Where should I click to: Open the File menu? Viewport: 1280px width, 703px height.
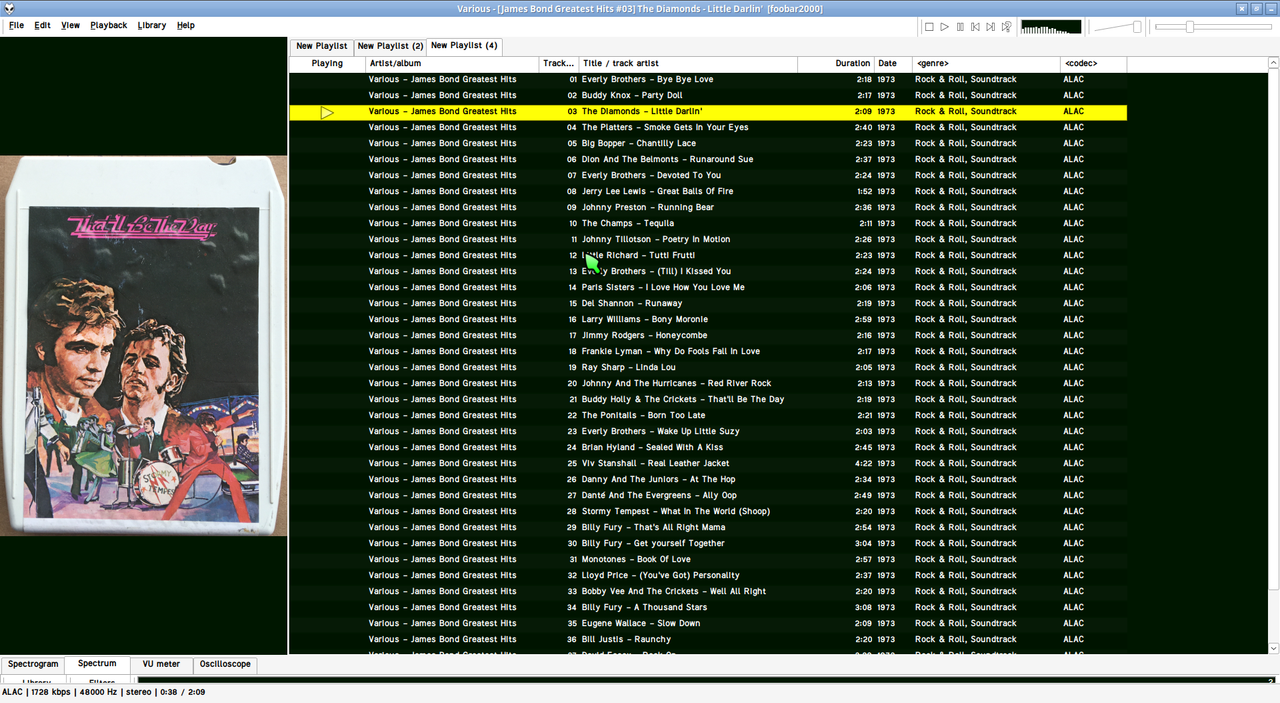pos(17,25)
